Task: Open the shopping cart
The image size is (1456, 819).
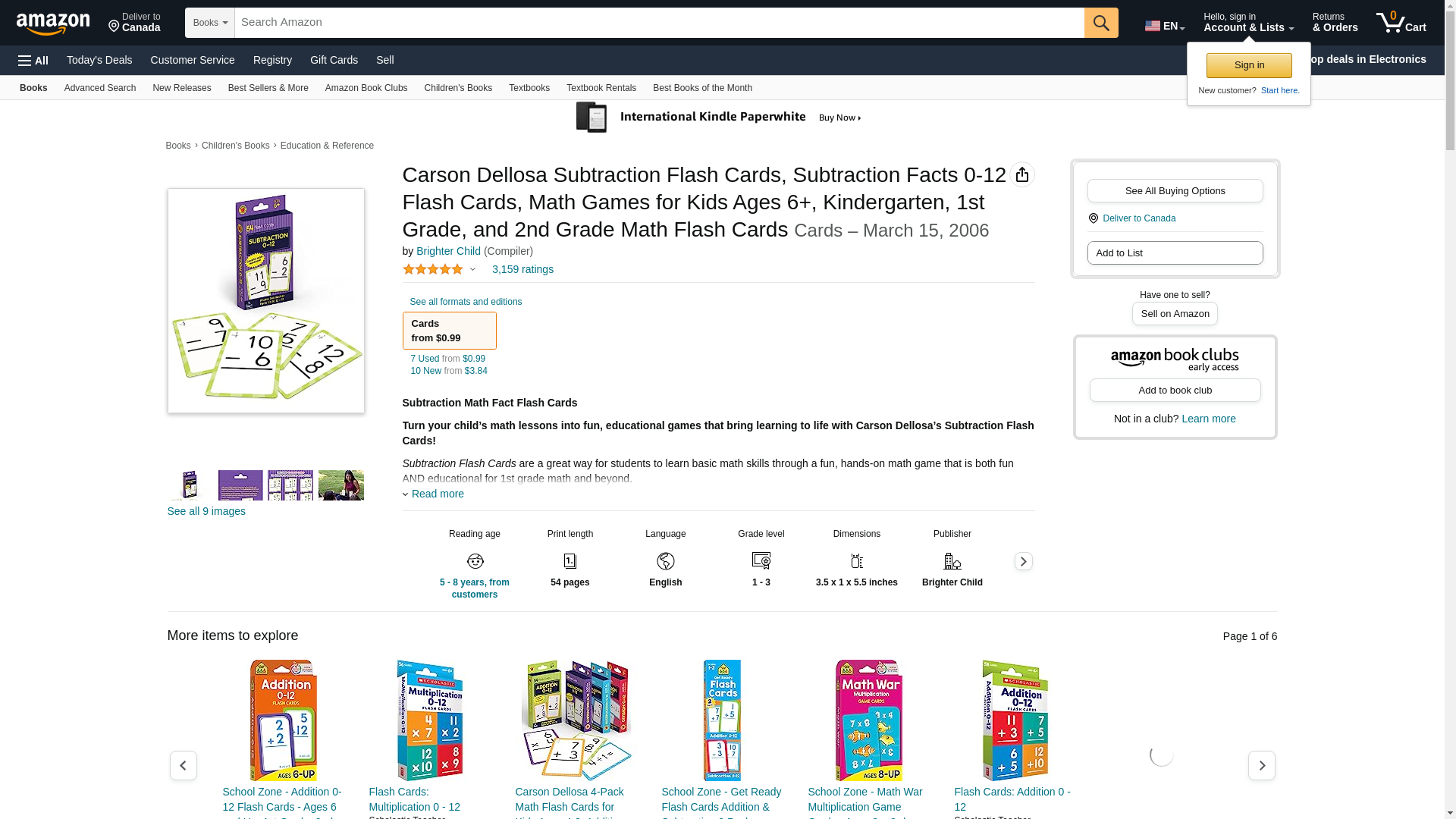Action: 1401,23
